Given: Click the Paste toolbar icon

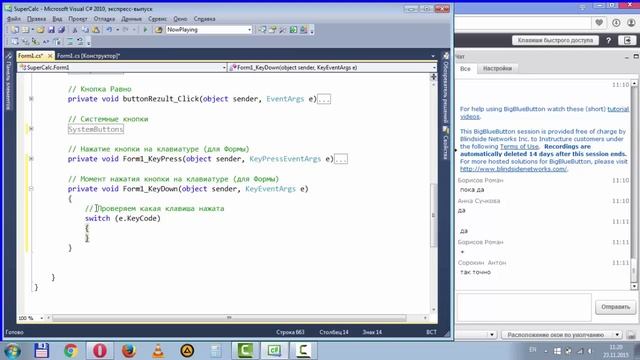Looking at the screenshot, I should click(96, 30).
